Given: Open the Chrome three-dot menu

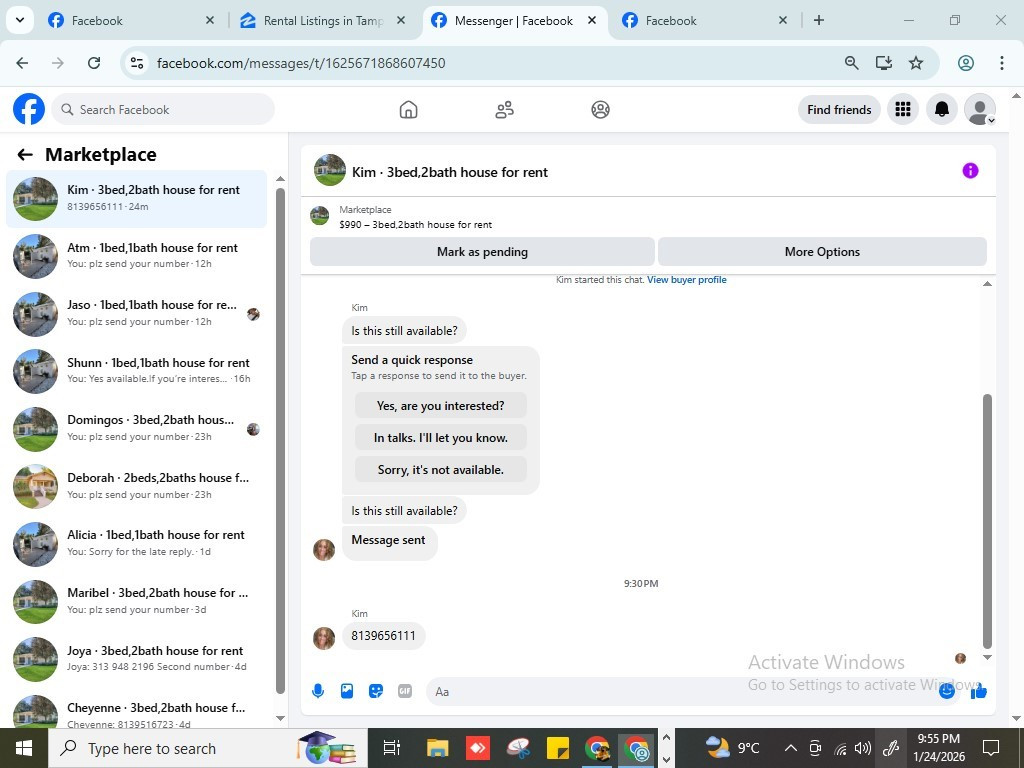Looking at the screenshot, I should [x=1001, y=63].
